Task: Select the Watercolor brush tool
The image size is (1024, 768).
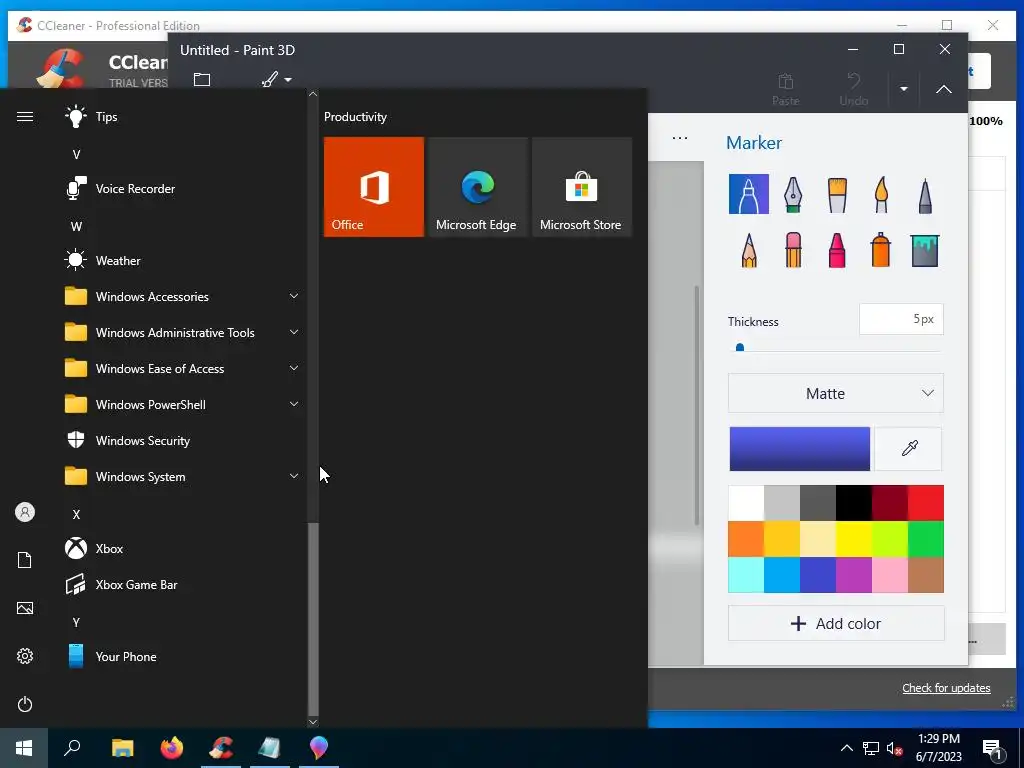Action: (881, 194)
